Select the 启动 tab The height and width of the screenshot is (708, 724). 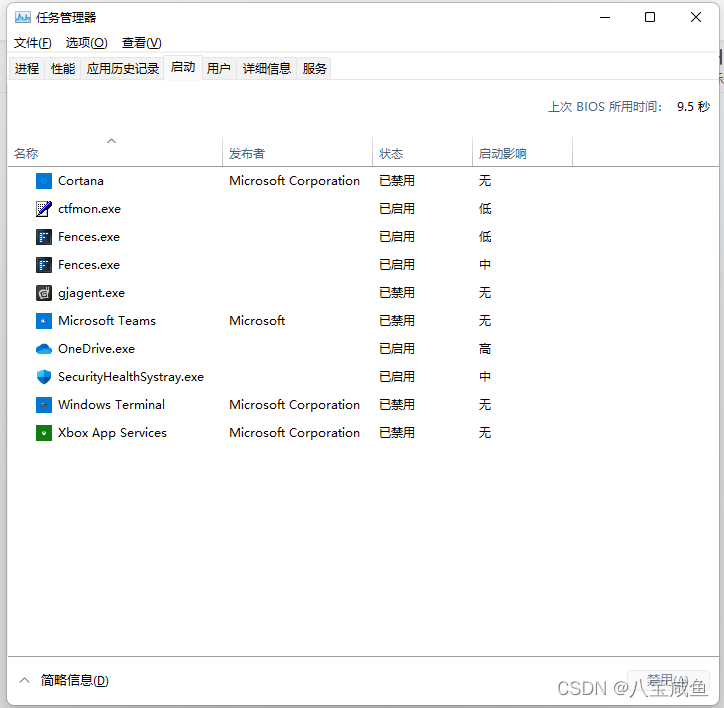[183, 67]
